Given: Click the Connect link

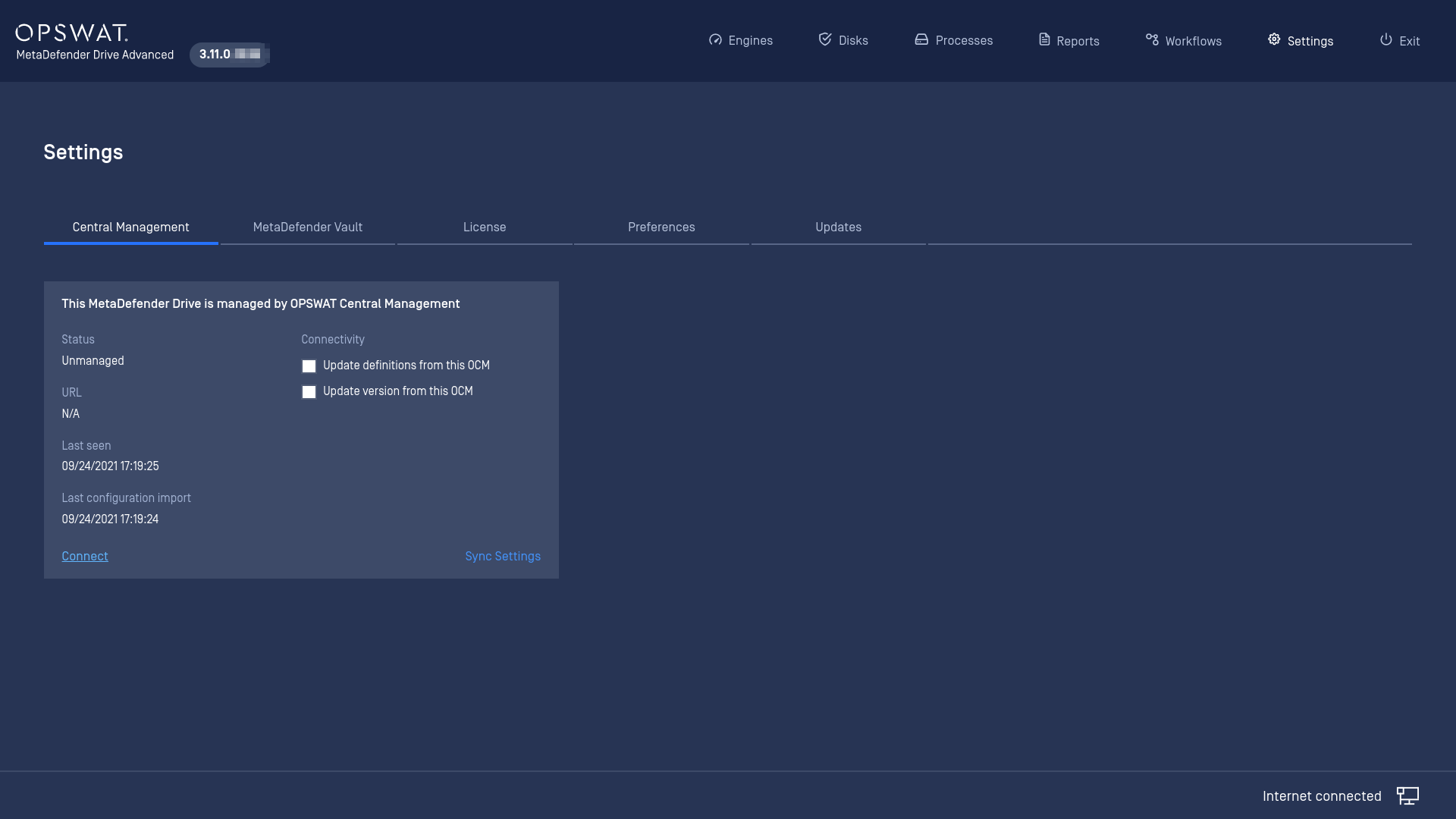Looking at the screenshot, I should point(85,557).
